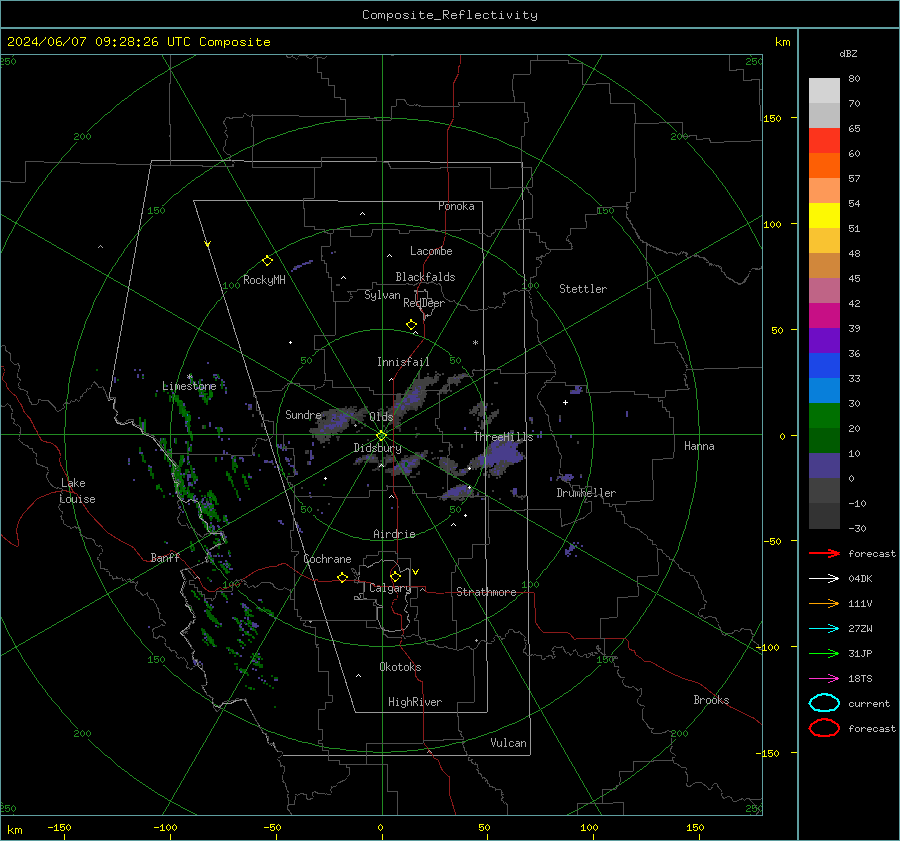900x841 pixels.
Task: Click the Sundre label
Action: [303, 414]
